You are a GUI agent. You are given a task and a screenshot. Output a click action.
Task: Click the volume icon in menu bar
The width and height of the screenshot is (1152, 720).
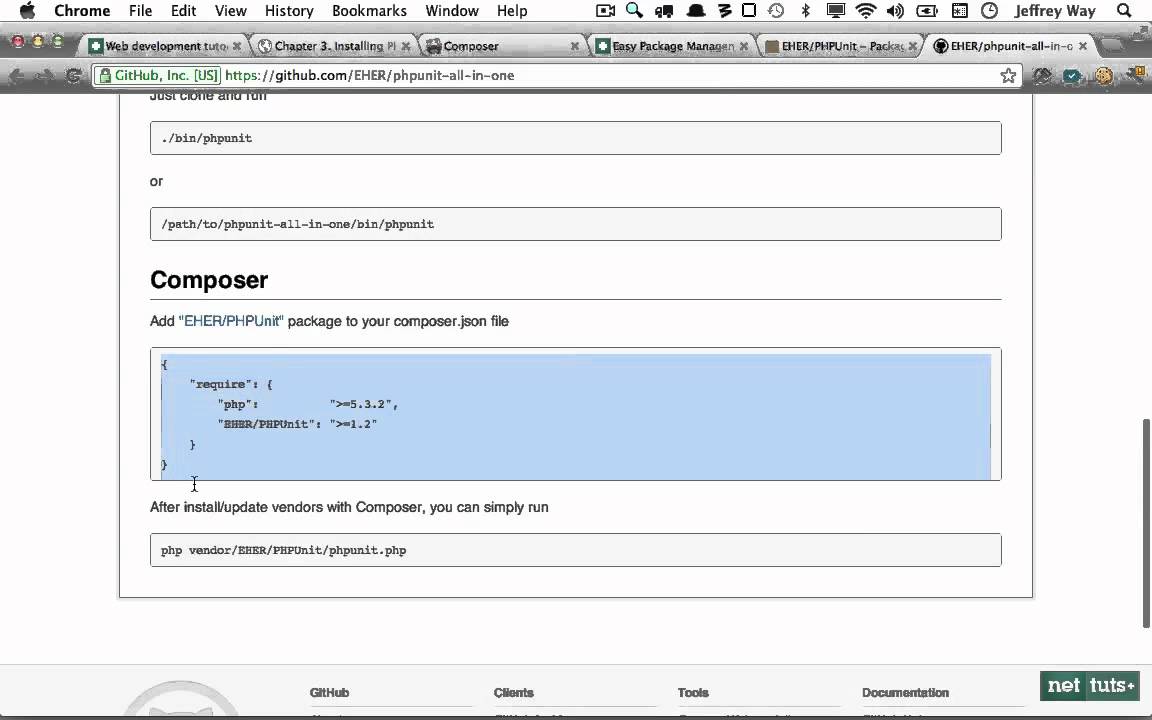coord(895,10)
